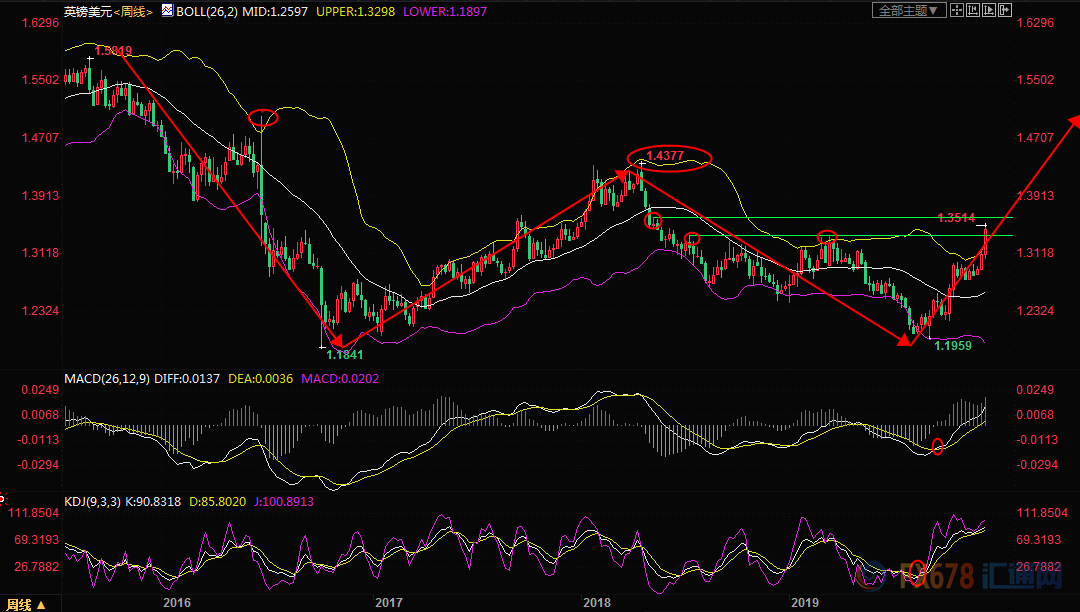Click the red circle on MACD crossover
Screen dimensions: 1080x612
pyautogui.click(x=937, y=446)
